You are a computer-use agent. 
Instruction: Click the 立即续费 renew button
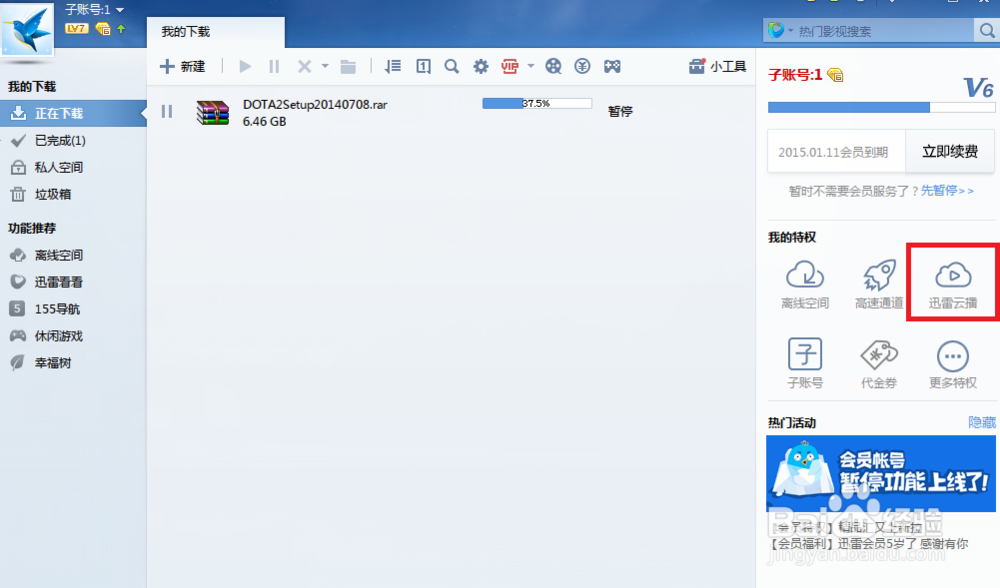[x=950, y=152]
